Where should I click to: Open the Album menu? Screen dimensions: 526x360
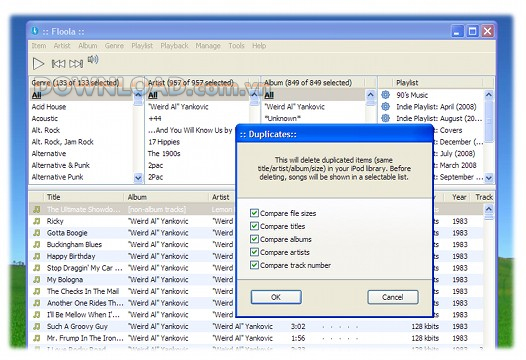(x=88, y=46)
